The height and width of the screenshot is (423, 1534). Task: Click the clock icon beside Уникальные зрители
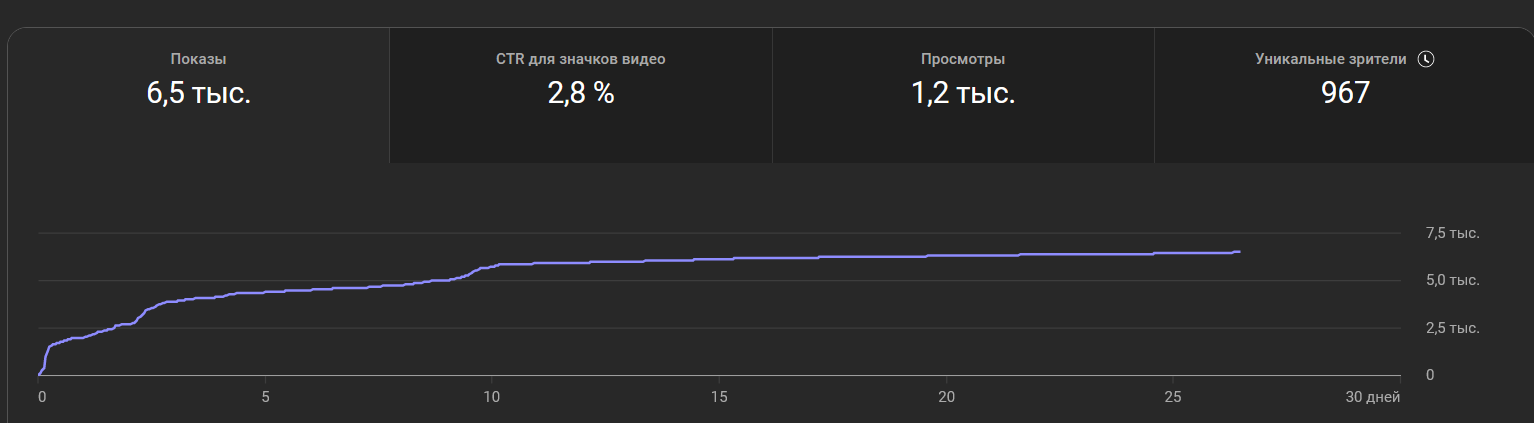click(1427, 59)
